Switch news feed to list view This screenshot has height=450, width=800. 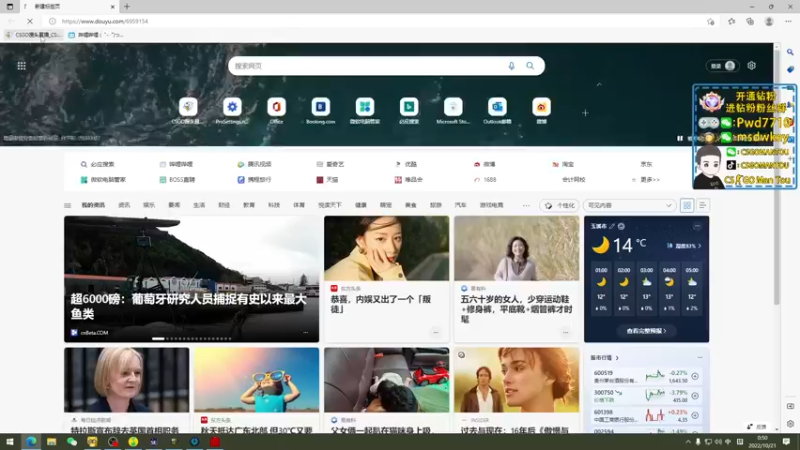click(x=702, y=205)
